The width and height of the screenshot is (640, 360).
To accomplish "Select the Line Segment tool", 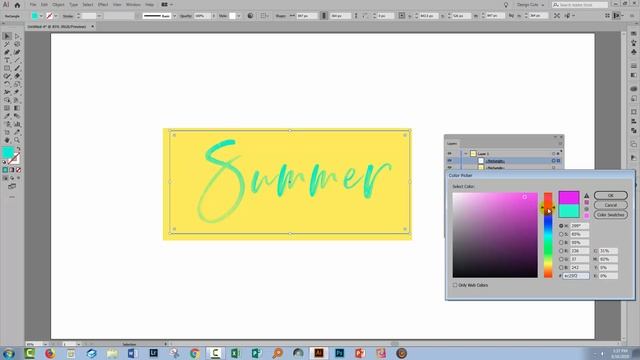I will click(17, 60).
